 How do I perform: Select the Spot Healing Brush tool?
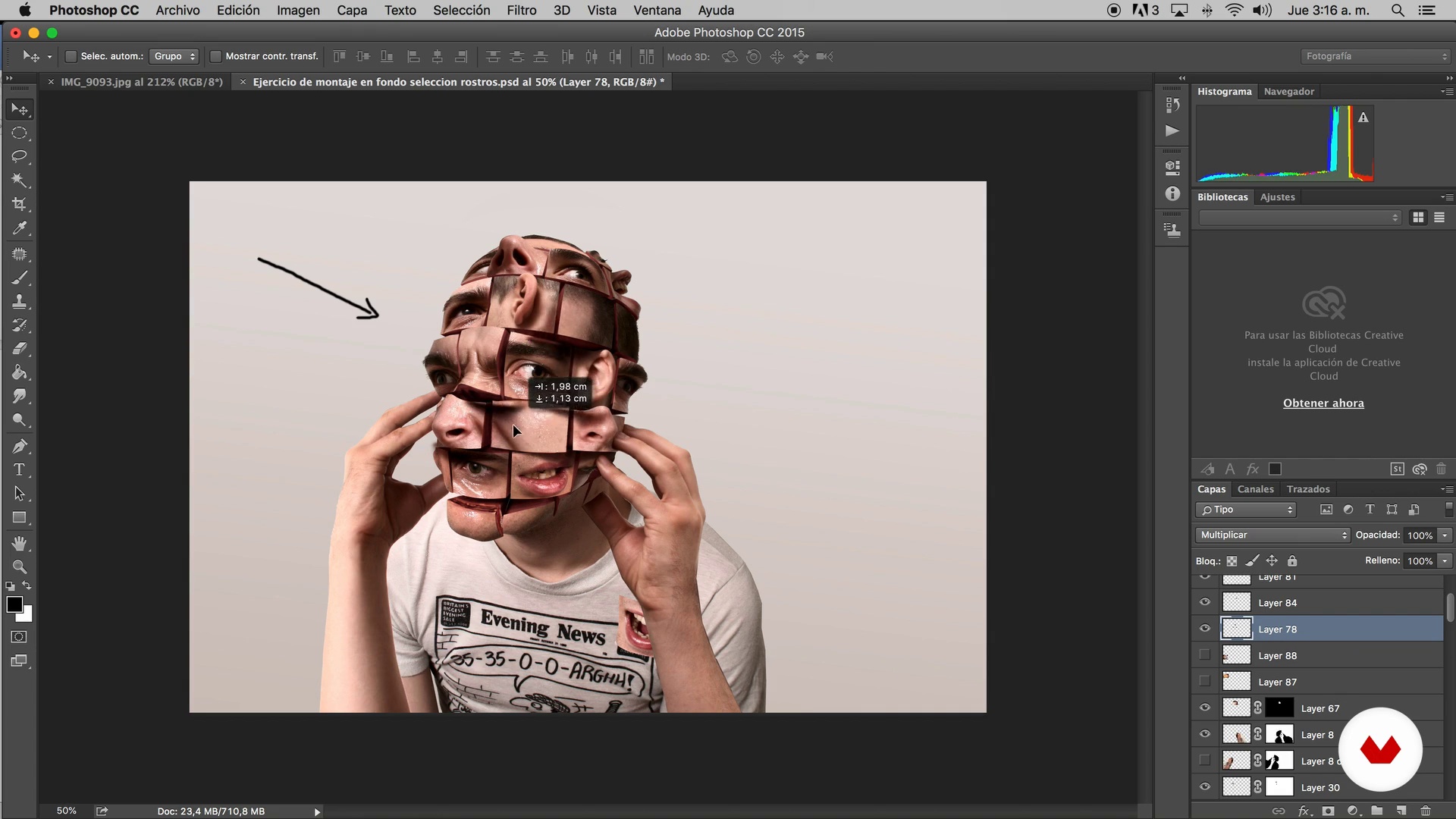coord(20,254)
